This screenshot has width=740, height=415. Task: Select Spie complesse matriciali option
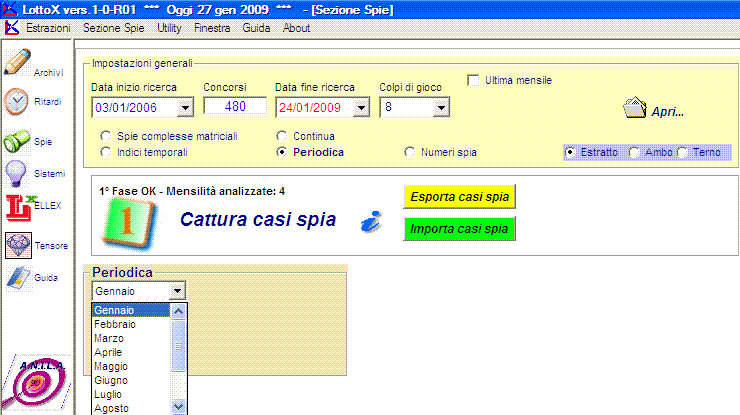(106, 136)
